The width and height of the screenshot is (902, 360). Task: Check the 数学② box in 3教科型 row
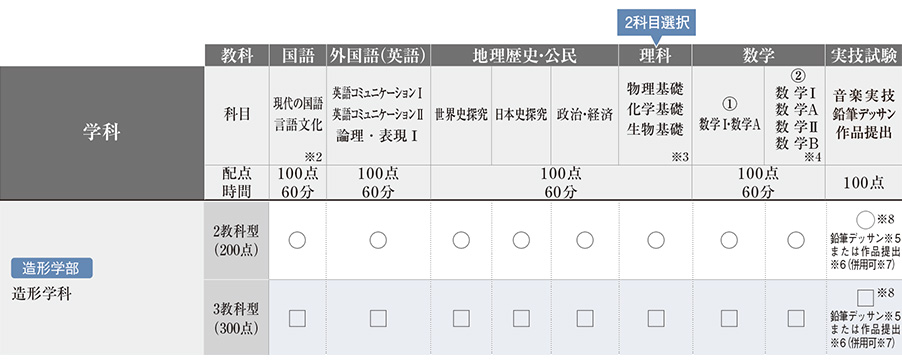(796, 318)
